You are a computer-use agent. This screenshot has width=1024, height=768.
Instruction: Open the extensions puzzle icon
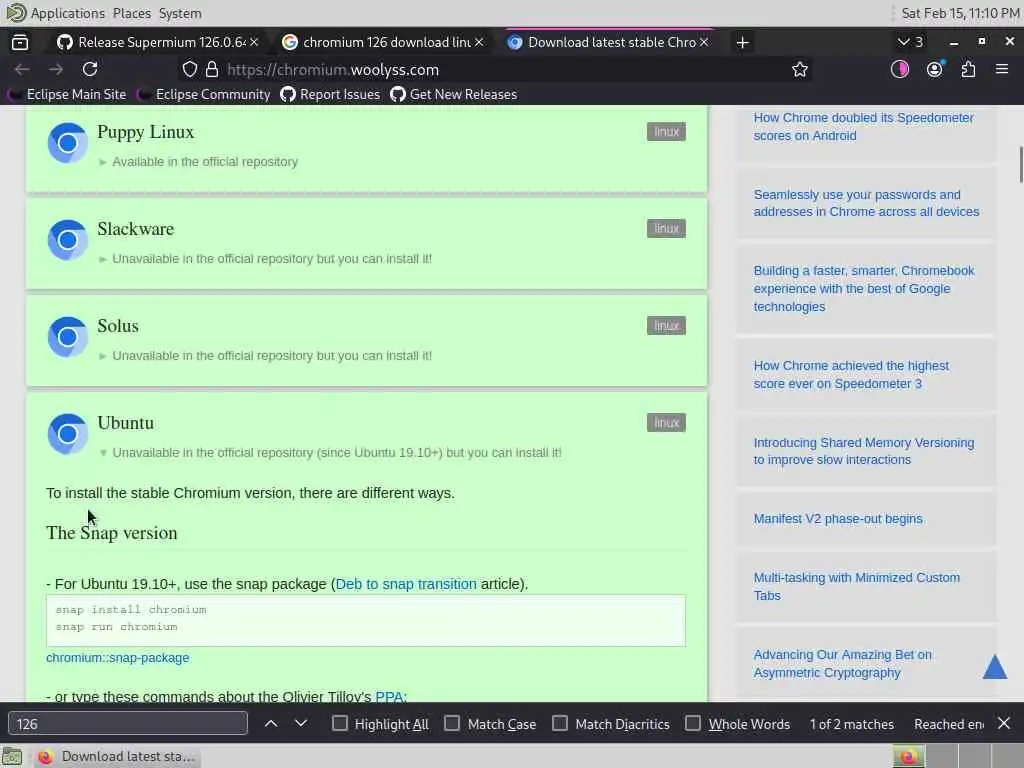point(968,69)
